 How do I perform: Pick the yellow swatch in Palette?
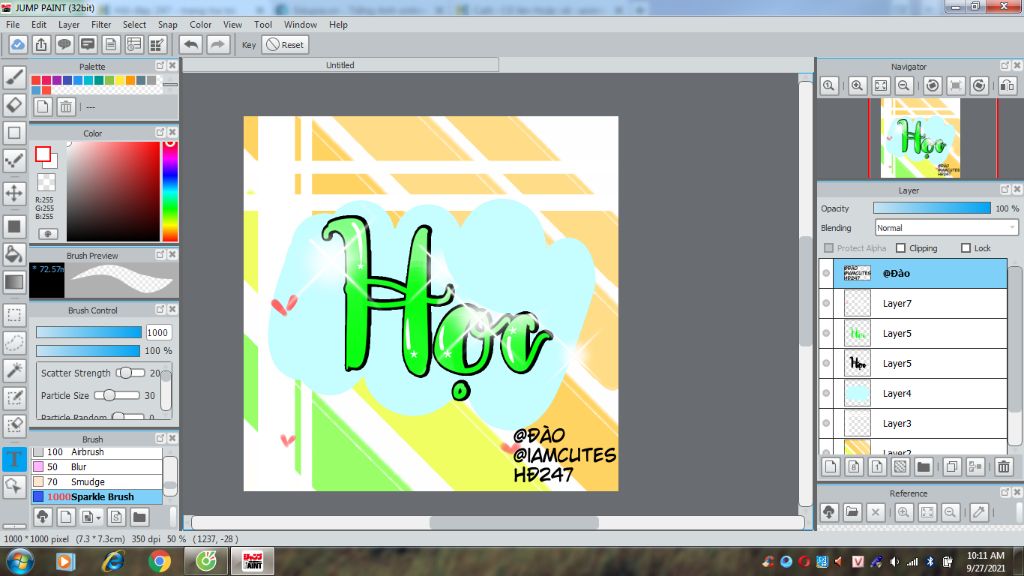(120, 80)
